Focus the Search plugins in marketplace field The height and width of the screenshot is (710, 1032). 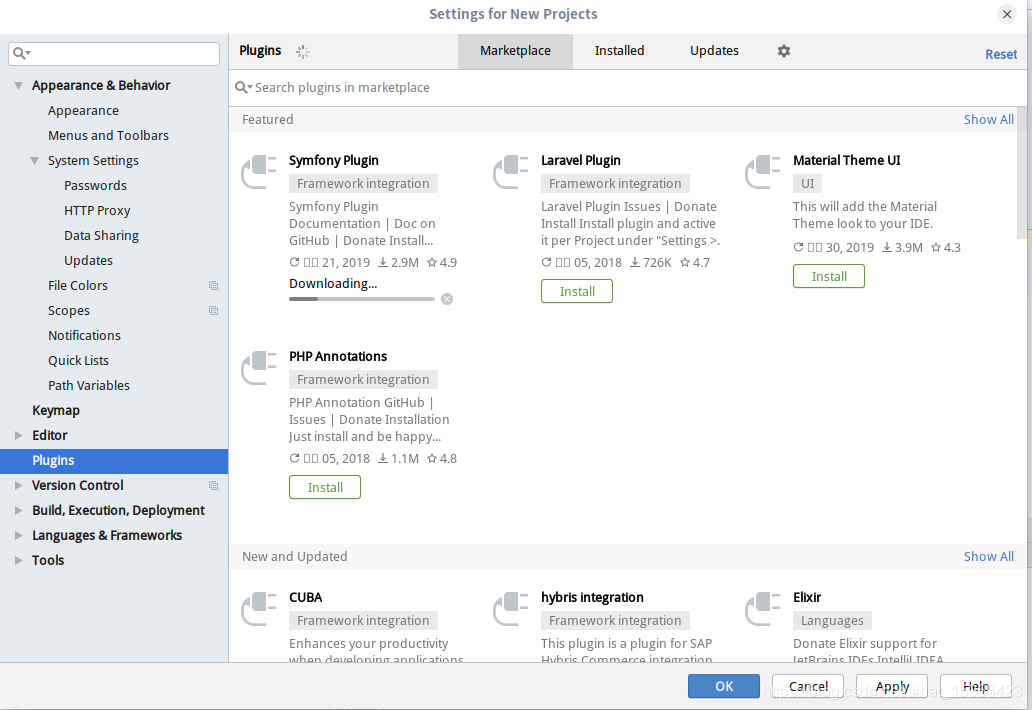630,88
